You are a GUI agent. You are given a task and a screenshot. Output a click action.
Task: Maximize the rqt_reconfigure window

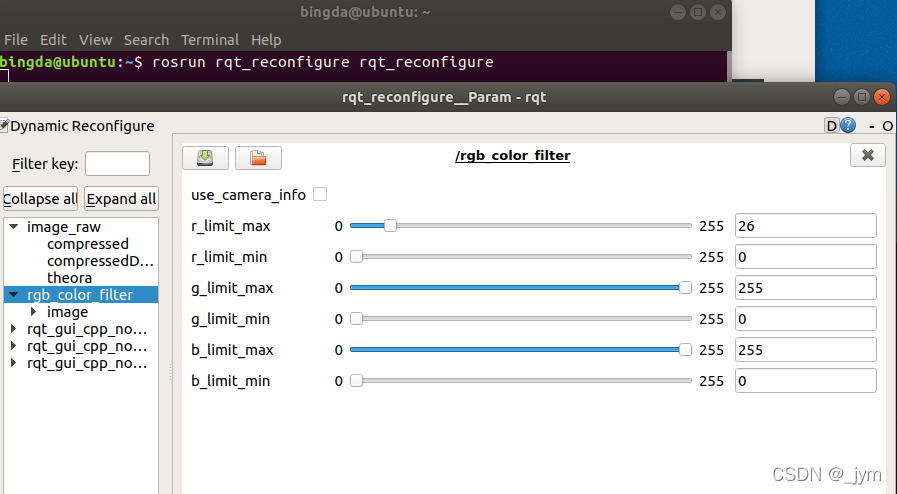[862, 97]
